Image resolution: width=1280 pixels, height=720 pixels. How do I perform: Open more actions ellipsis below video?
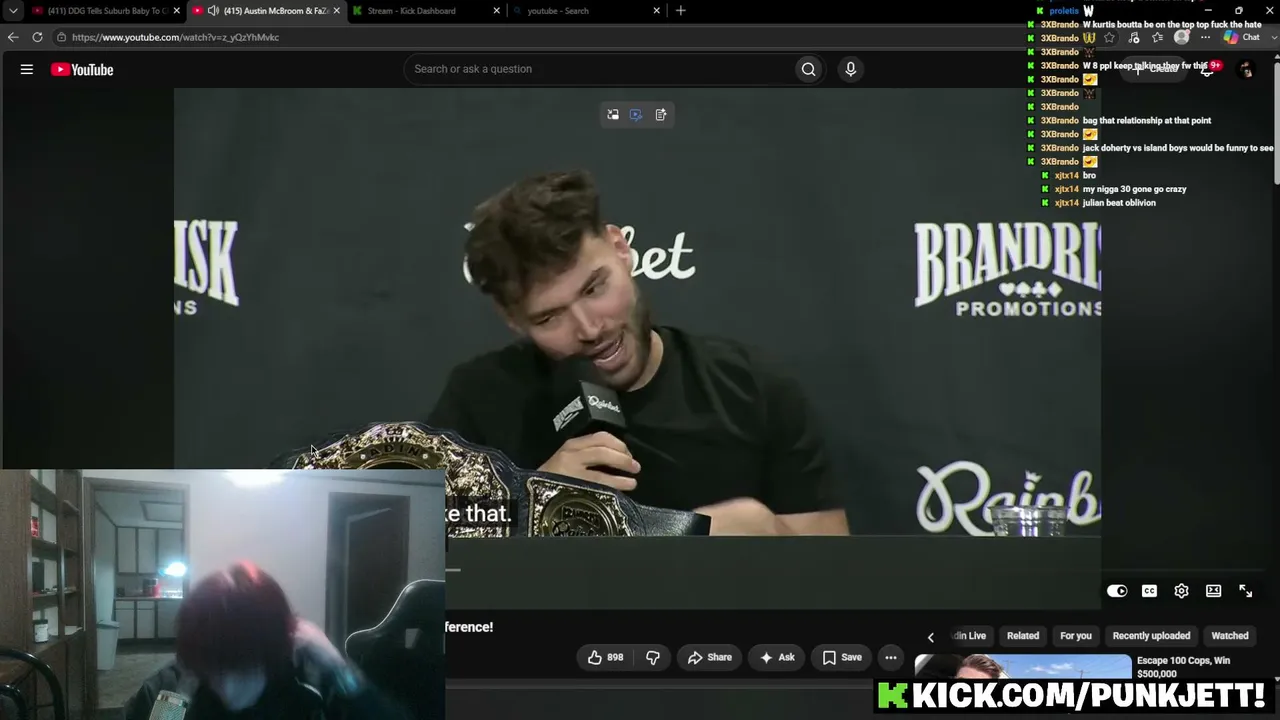[x=890, y=657]
